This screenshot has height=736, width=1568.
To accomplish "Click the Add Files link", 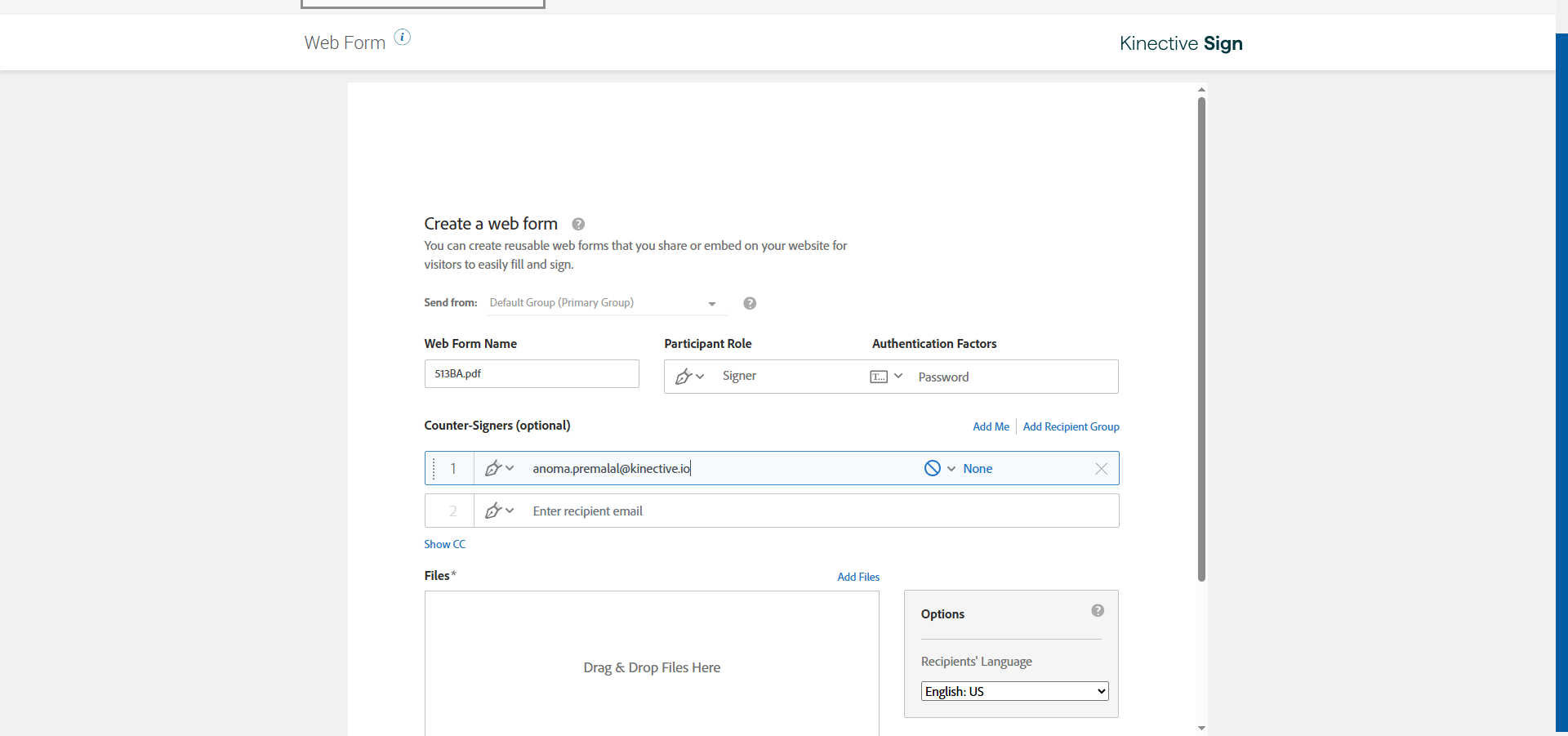I will click(x=858, y=577).
